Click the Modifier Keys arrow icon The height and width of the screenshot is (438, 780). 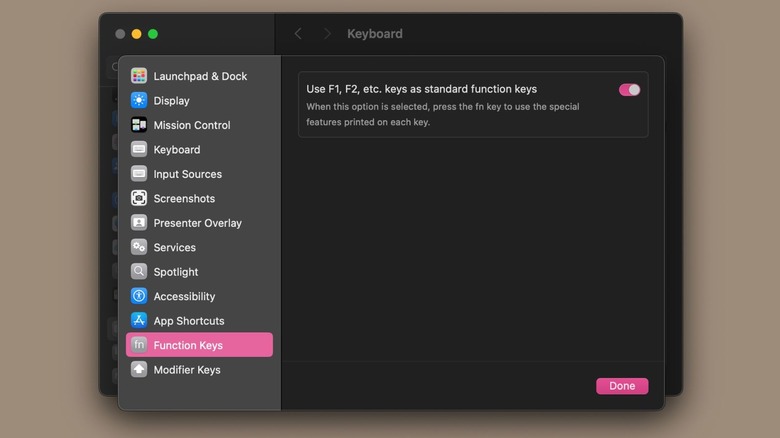139,370
